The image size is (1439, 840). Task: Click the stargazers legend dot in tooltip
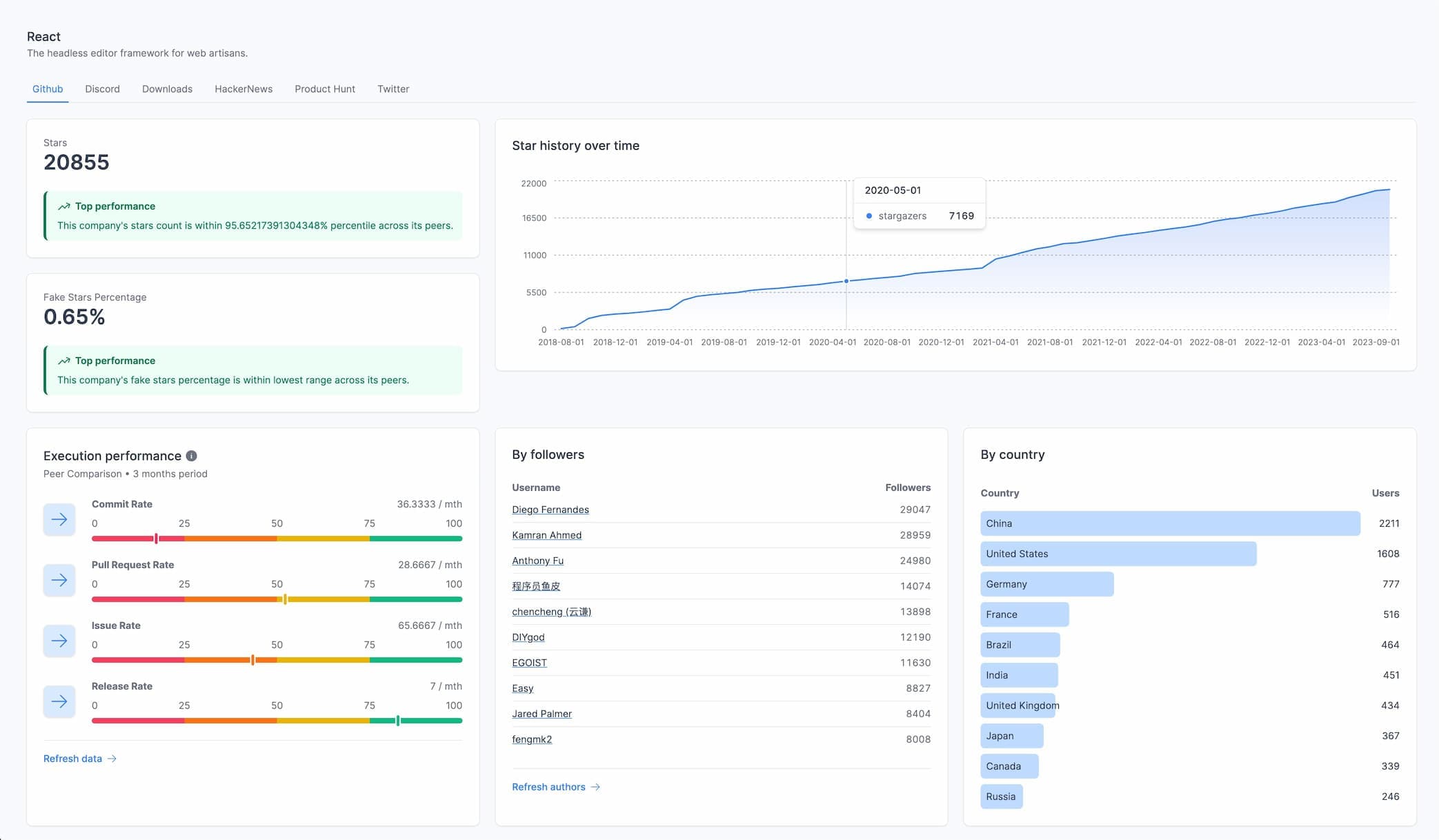click(870, 215)
